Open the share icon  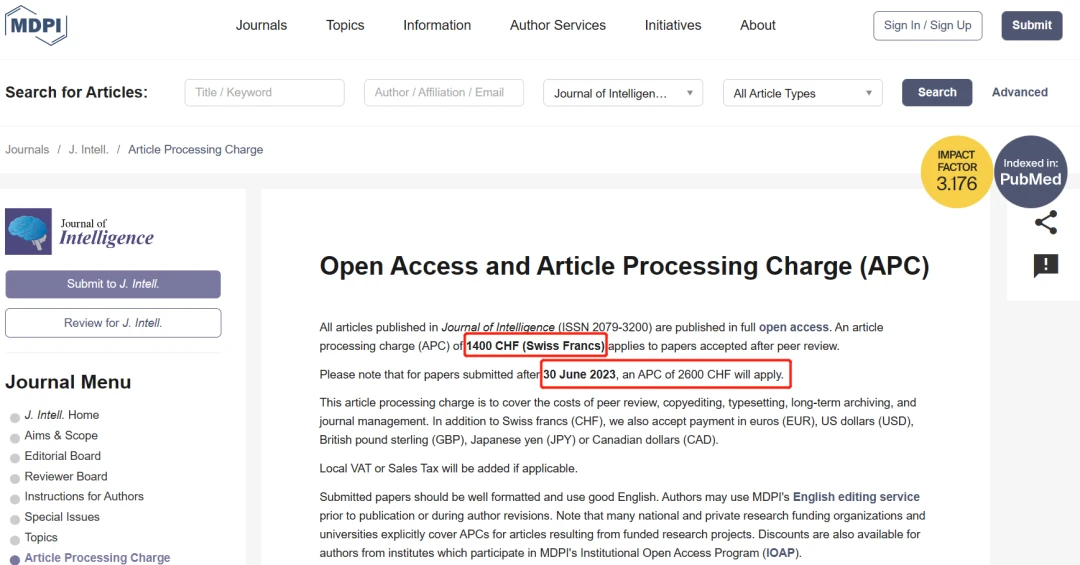tap(1046, 223)
